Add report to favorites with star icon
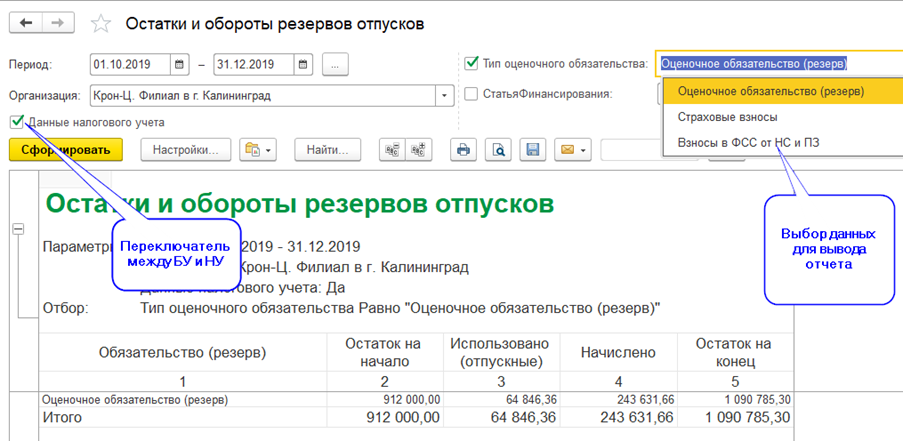The image size is (903, 441). point(100,23)
